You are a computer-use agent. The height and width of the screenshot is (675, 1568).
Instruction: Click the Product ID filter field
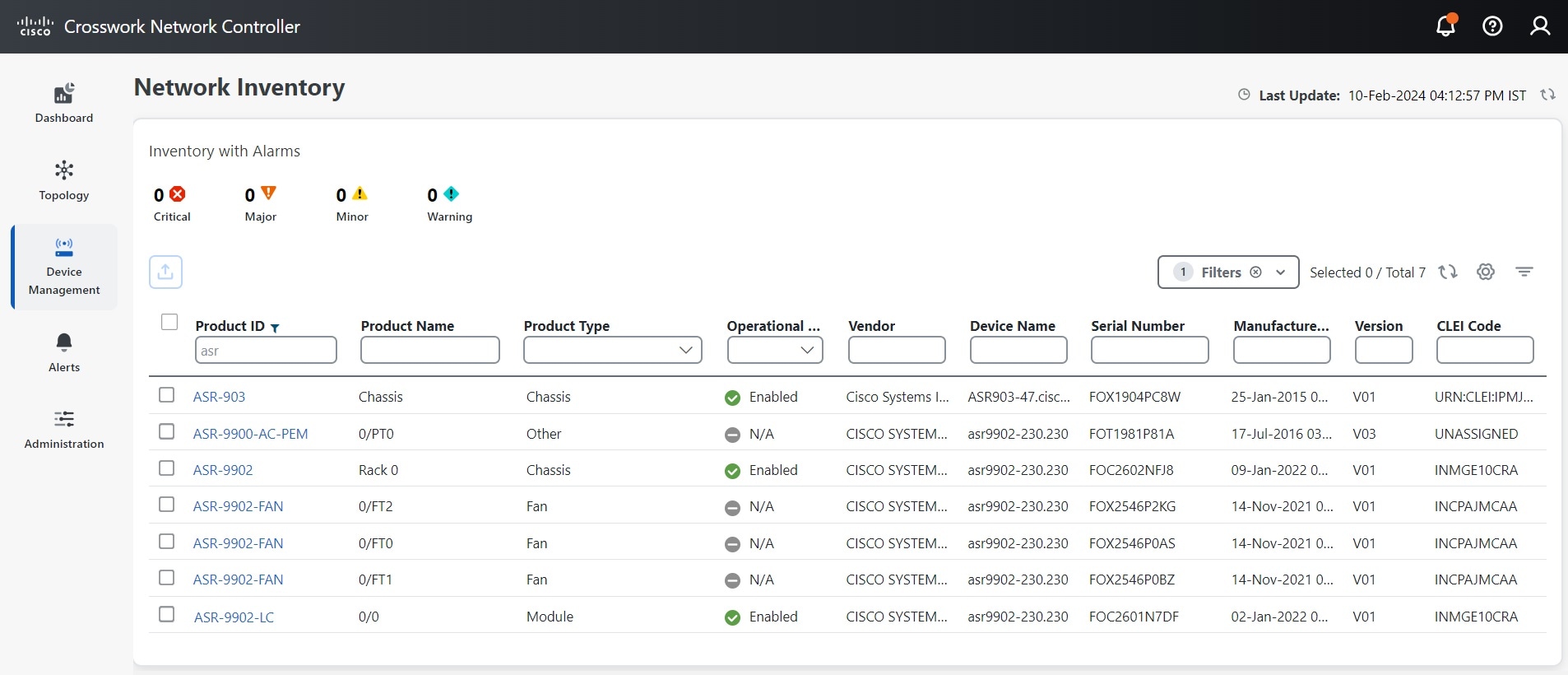click(x=266, y=350)
